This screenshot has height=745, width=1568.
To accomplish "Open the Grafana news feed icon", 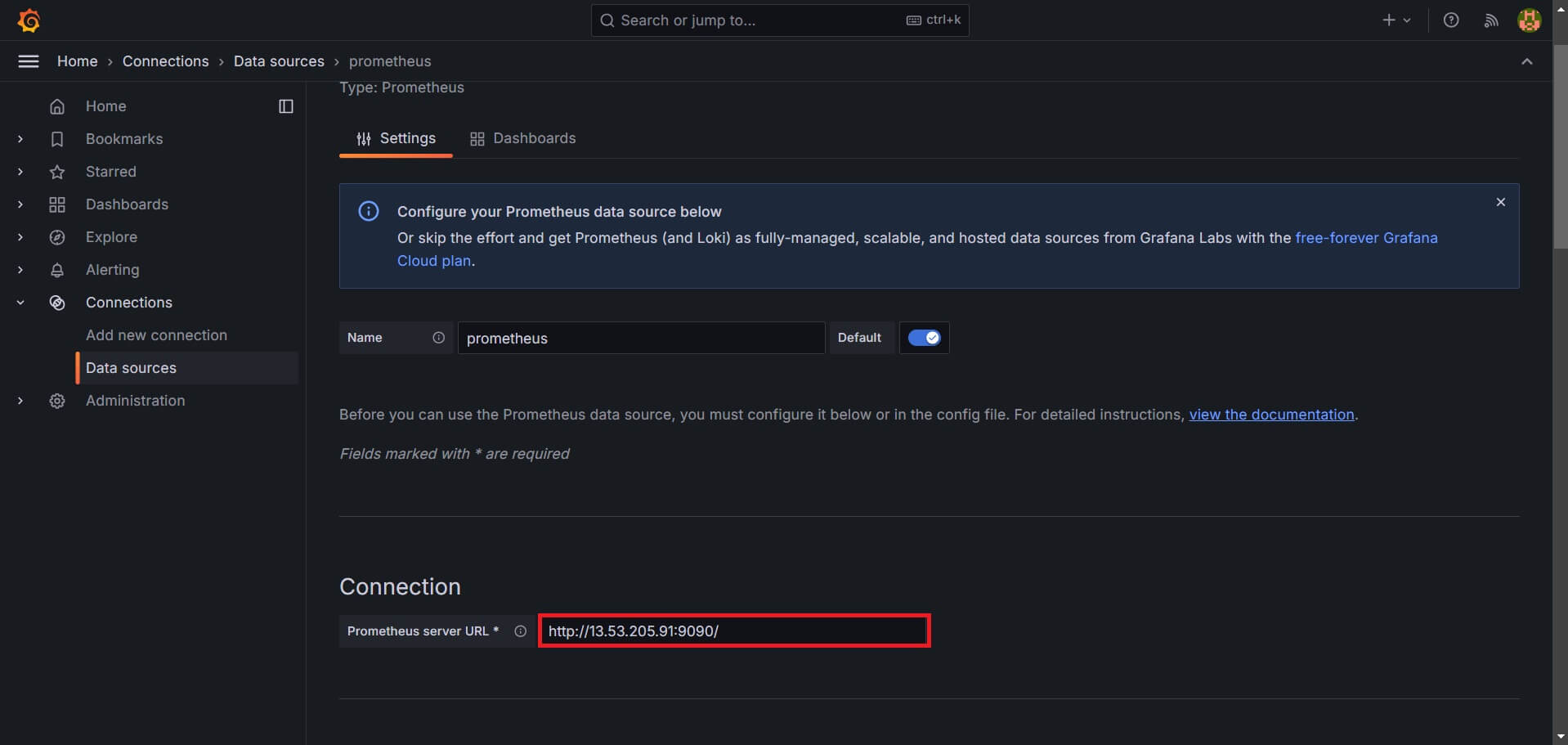I will pos(1490,20).
